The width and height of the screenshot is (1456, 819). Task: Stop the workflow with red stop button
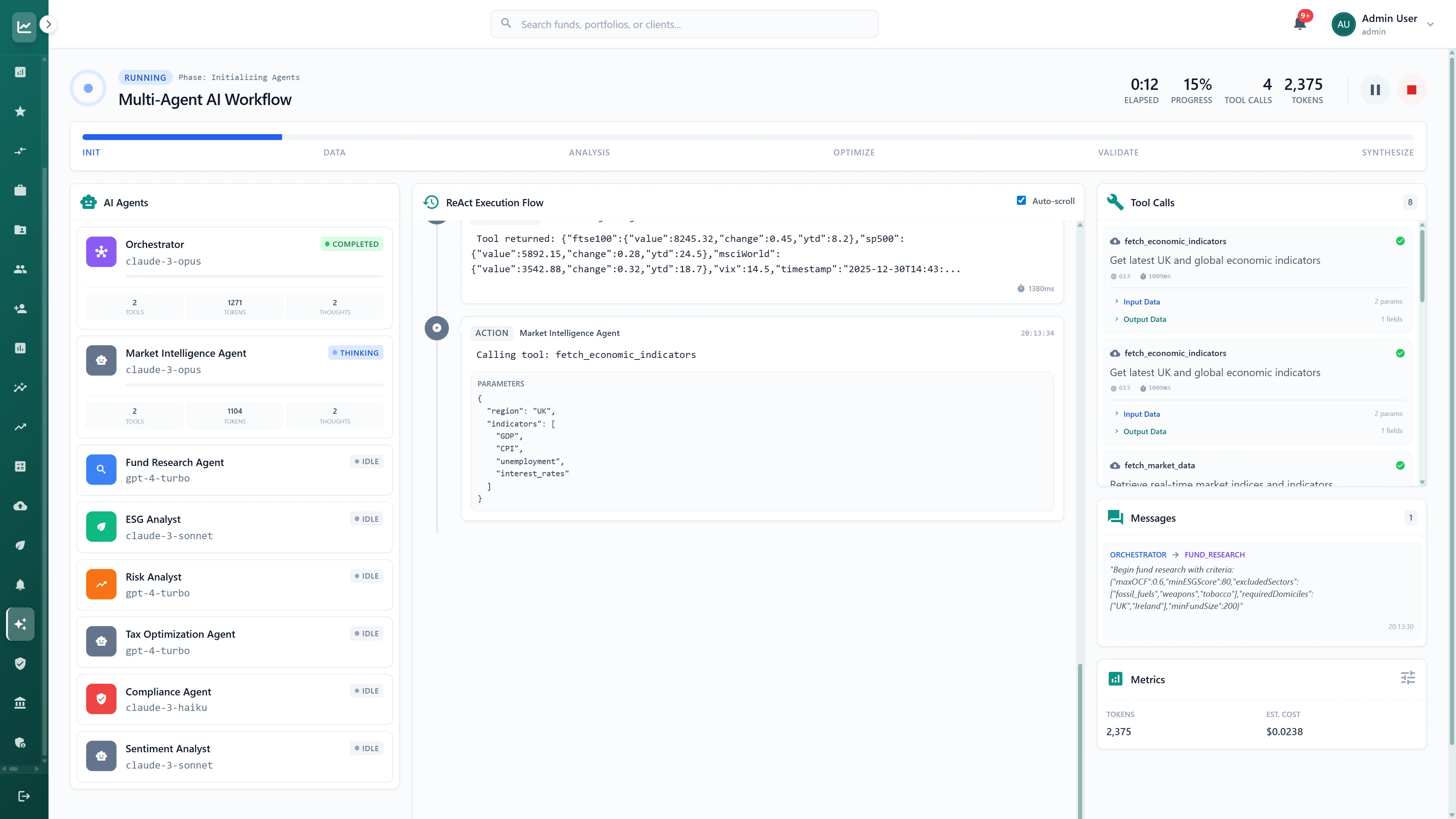click(1411, 90)
